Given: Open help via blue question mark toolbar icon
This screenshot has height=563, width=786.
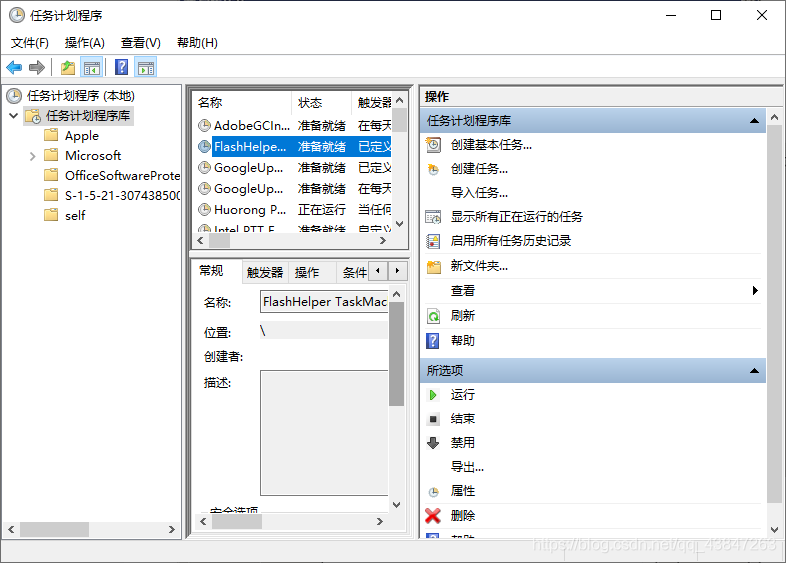Looking at the screenshot, I should tap(121, 67).
